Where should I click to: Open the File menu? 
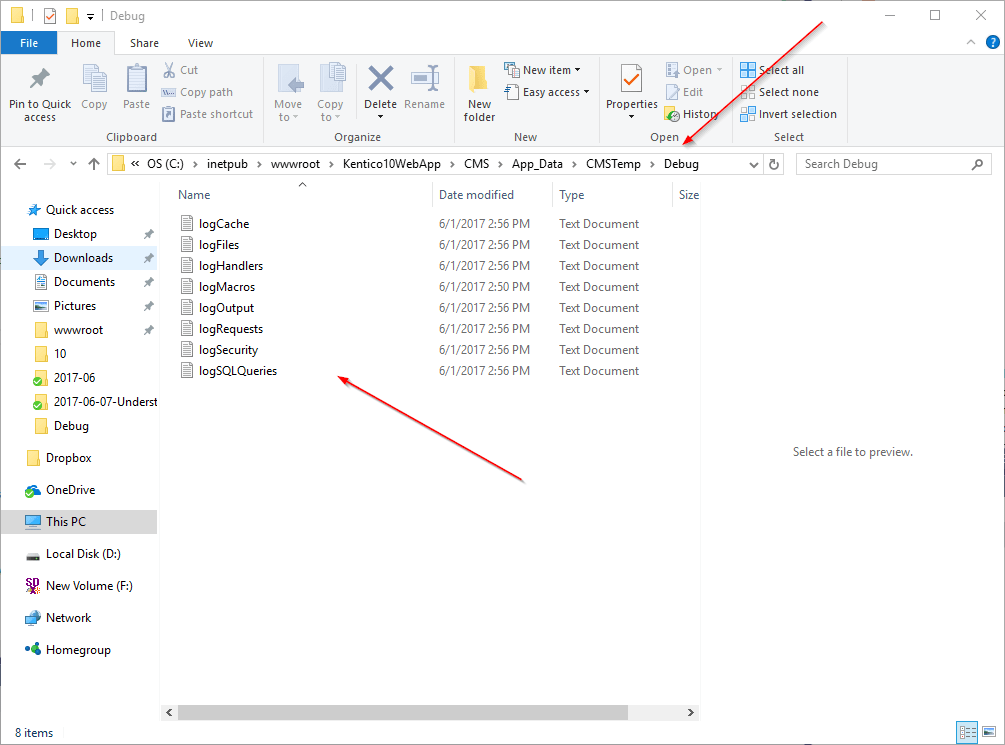tap(29, 43)
